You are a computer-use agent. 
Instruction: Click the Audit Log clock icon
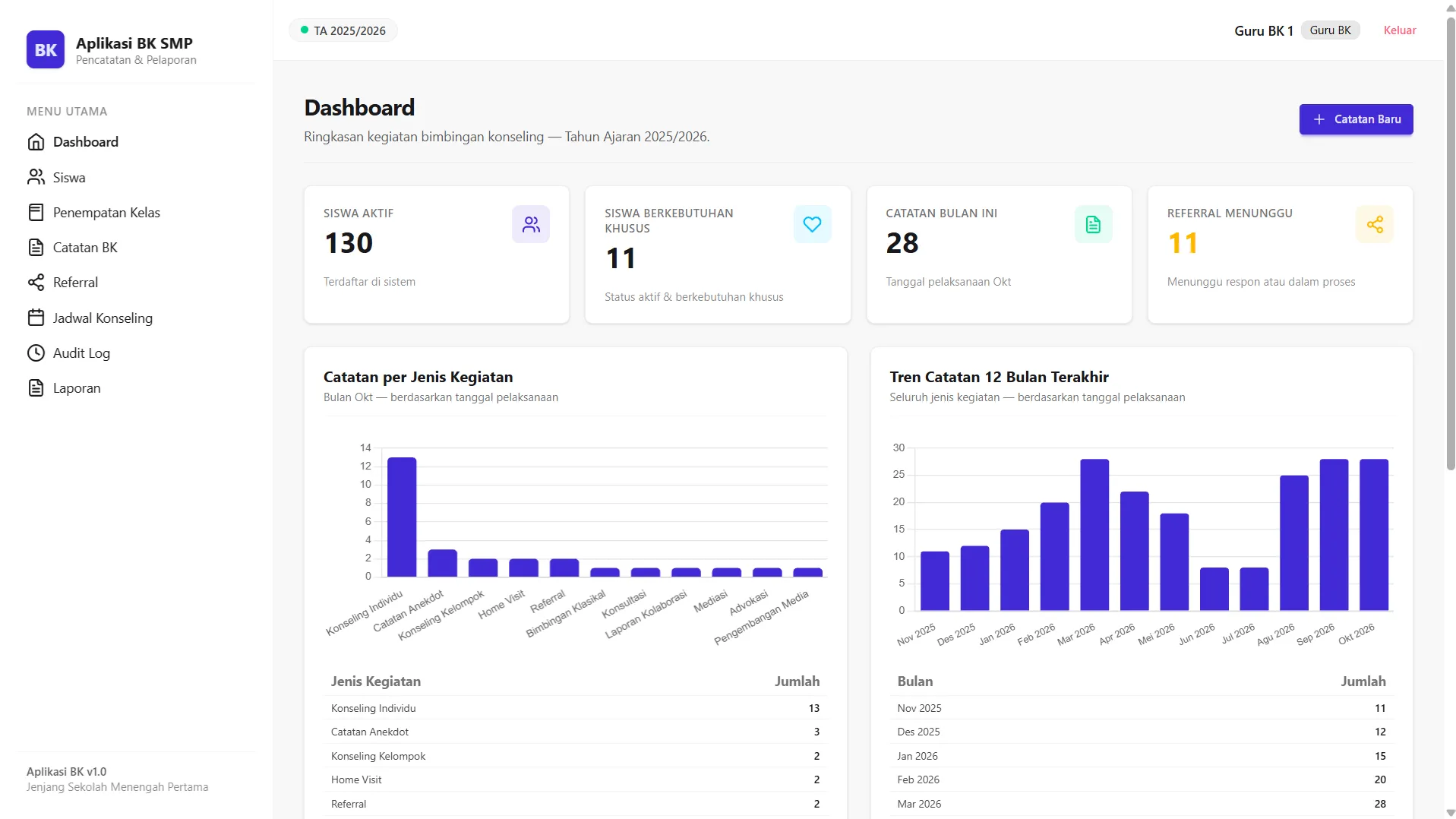click(36, 353)
